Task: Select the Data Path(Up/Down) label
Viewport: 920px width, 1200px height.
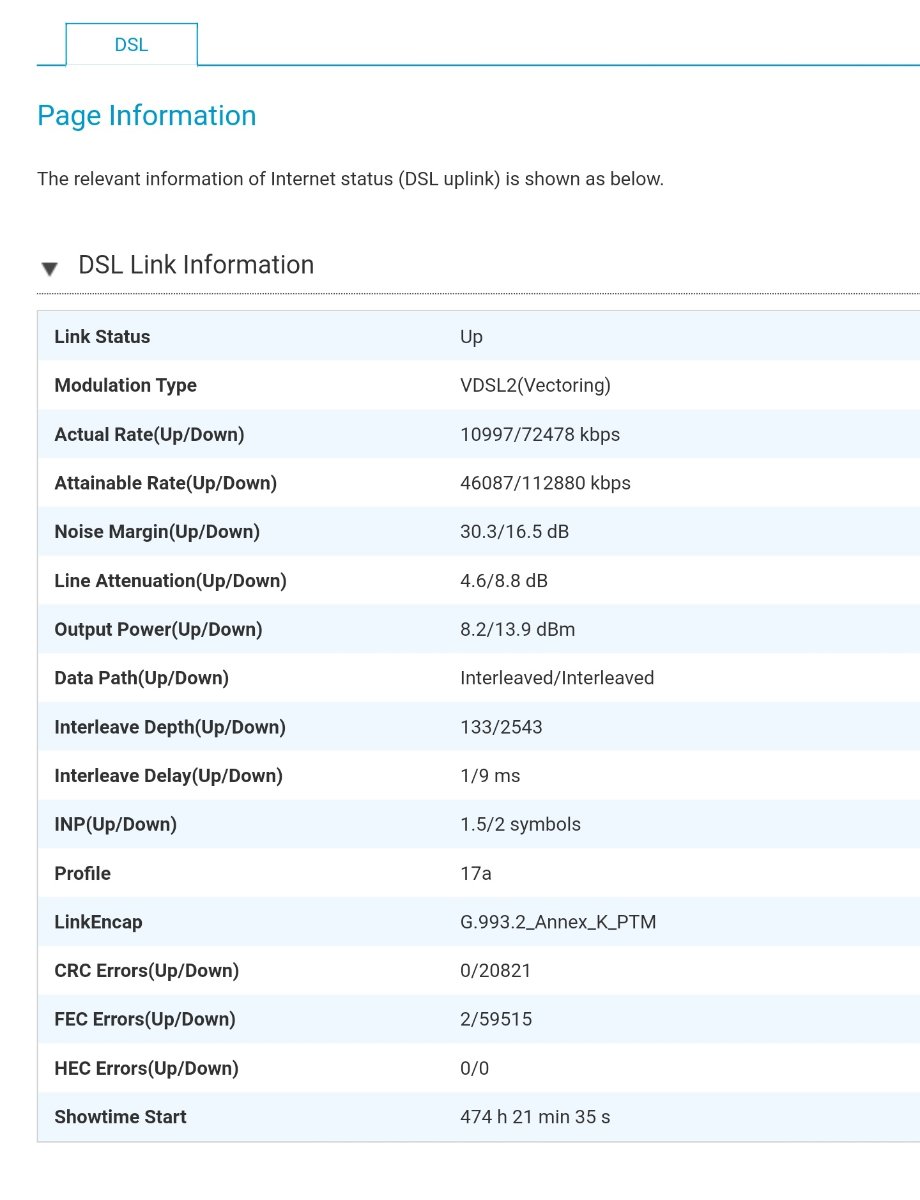Action: 141,679
